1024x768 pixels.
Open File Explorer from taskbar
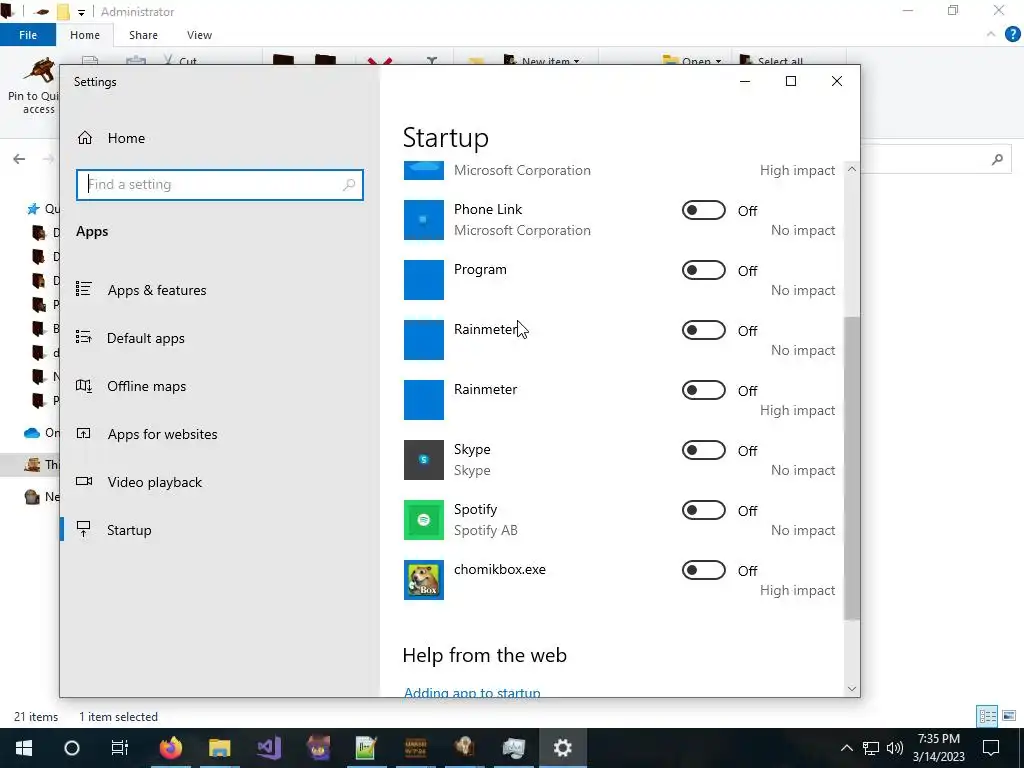coord(219,748)
